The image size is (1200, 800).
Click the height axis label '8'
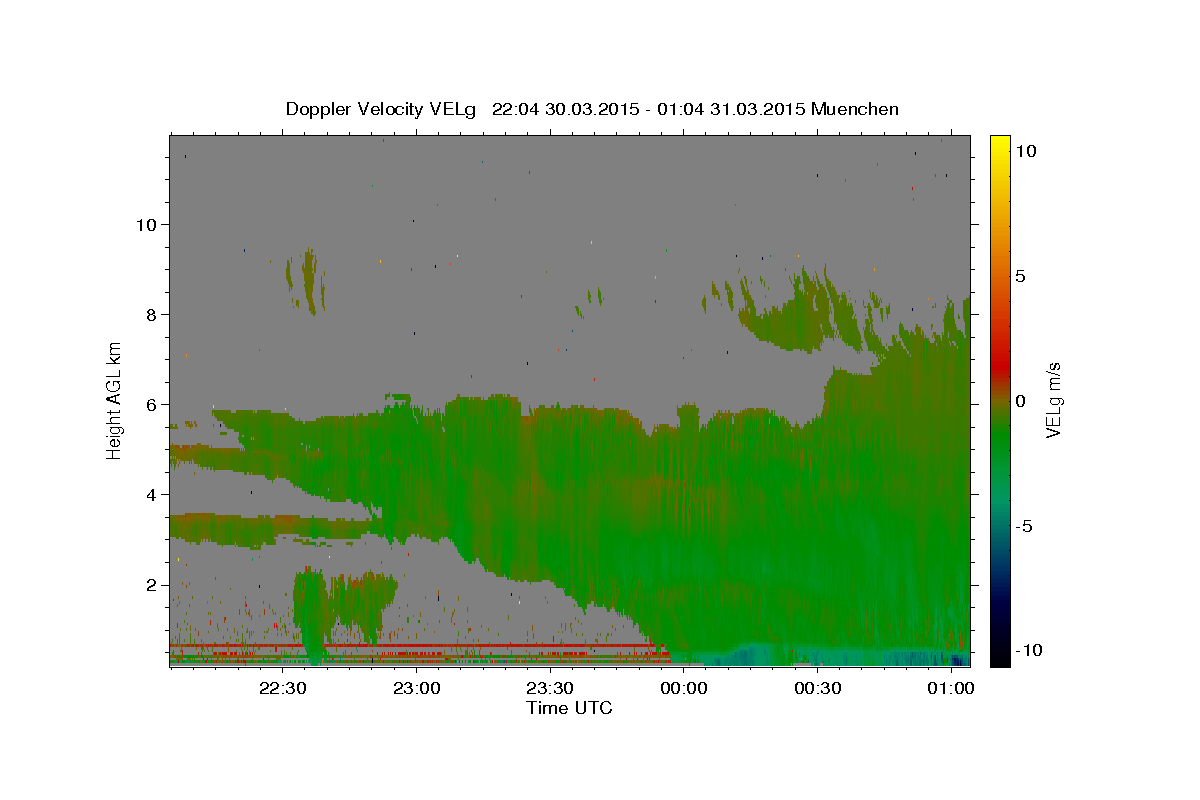pyautogui.click(x=151, y=315)
